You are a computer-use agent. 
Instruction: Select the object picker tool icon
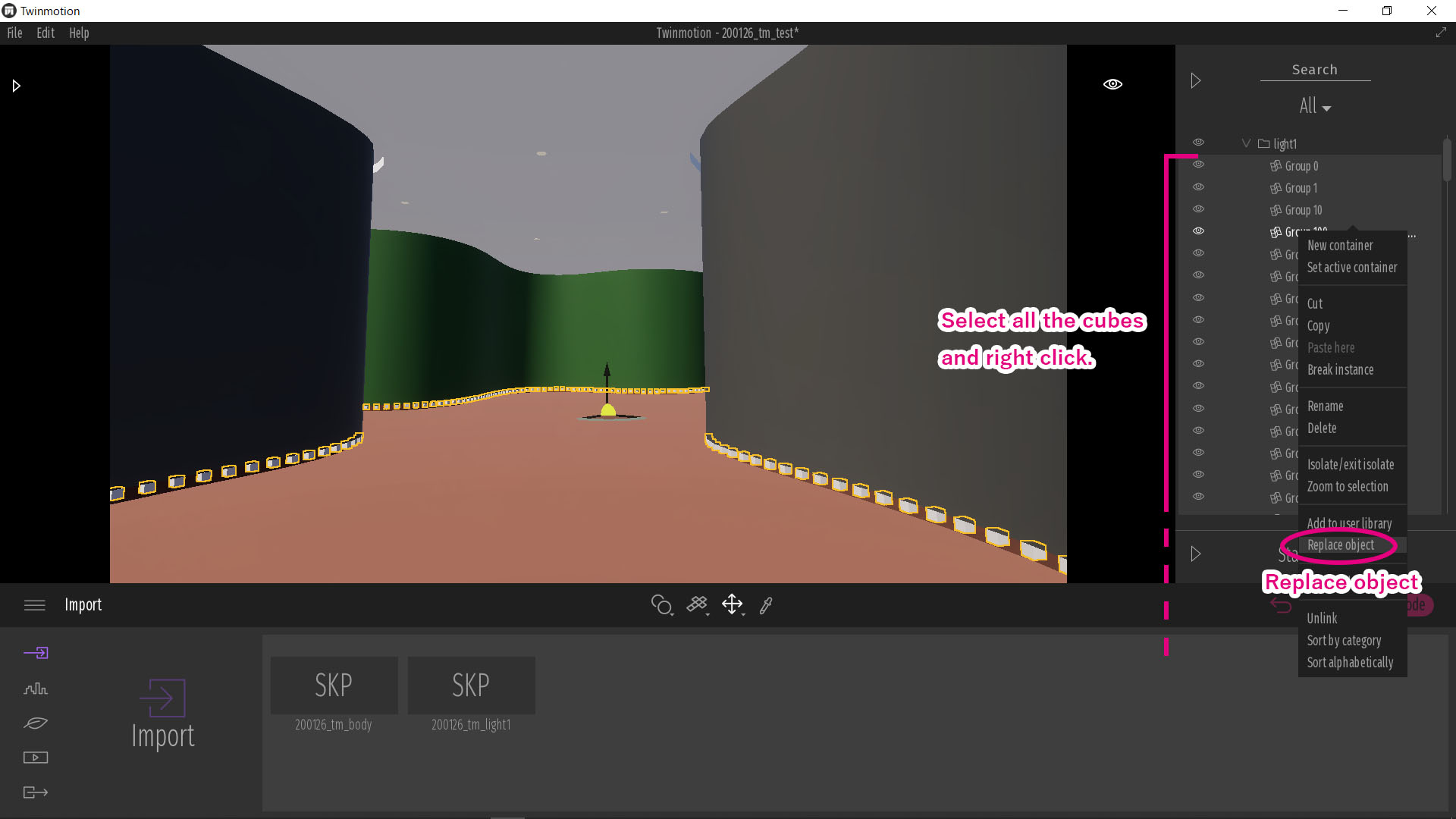point(662,605)
